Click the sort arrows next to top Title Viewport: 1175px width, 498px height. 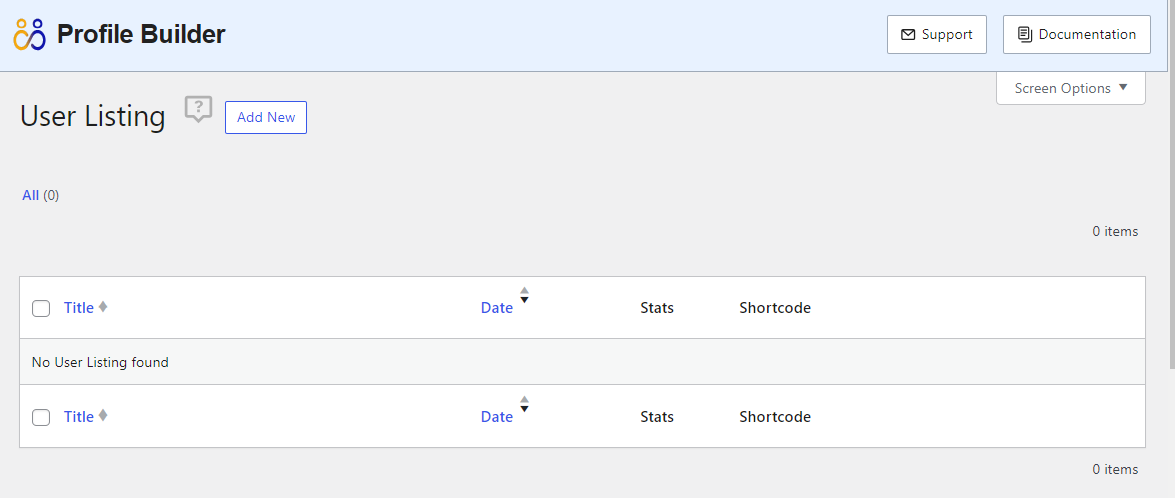pos(103,306)
